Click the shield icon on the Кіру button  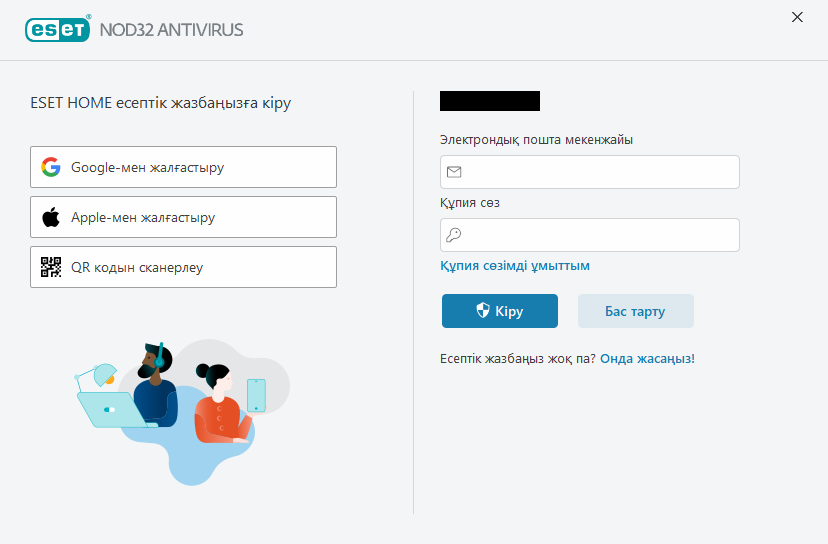point(482,311)
